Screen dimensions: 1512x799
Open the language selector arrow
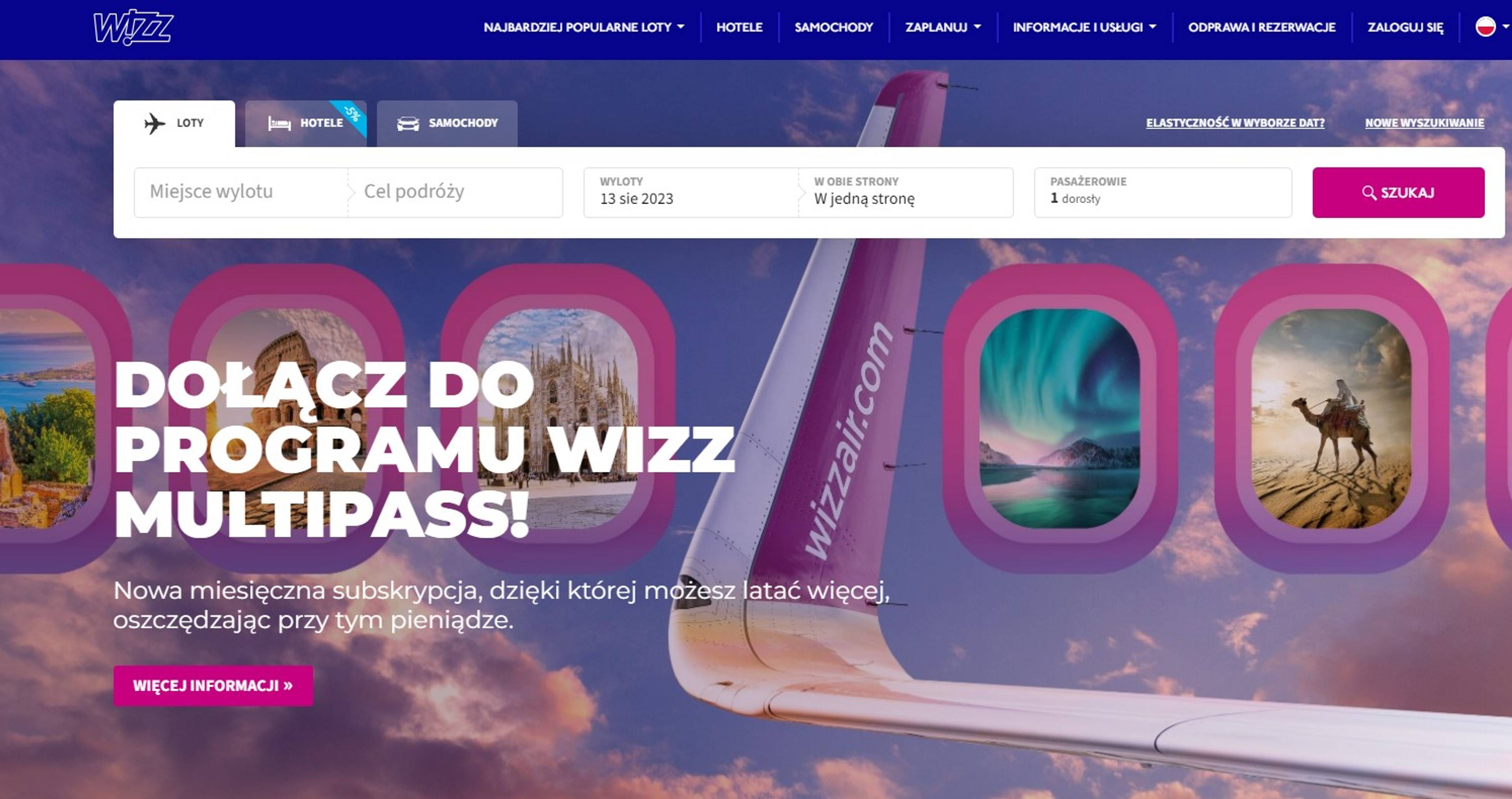[x=1506, y=27]
